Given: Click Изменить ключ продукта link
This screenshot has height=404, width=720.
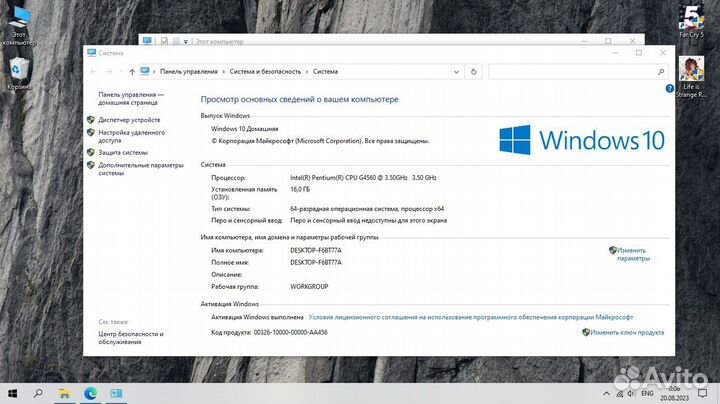Looking at the screenshot, I should coord(627,332).
